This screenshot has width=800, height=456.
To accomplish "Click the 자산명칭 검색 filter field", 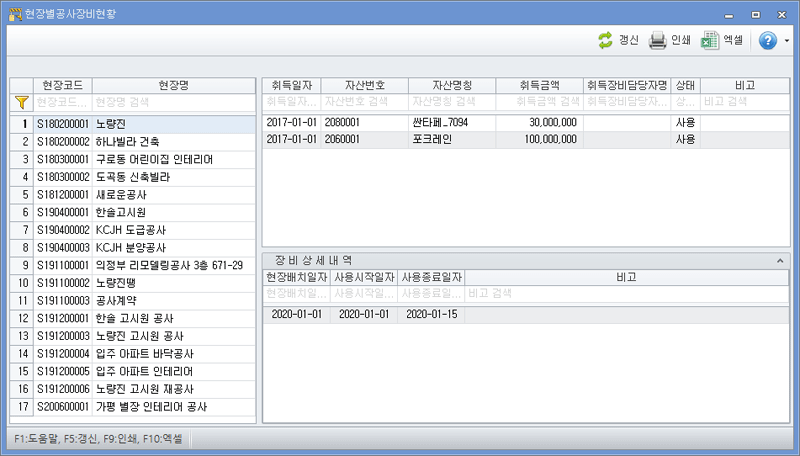I will tap(452, 102).
